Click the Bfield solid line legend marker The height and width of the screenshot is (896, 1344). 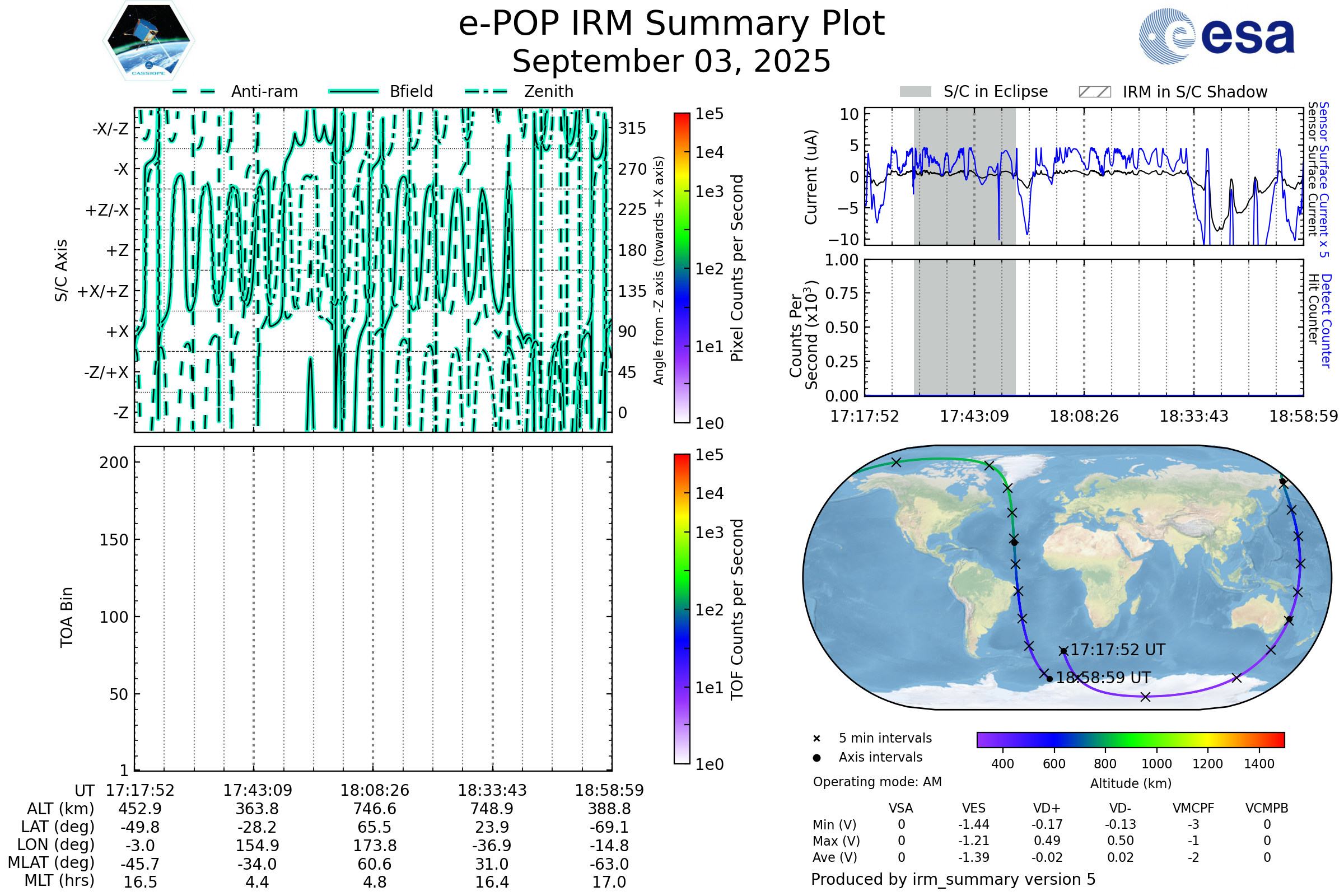[x=353, y=91]
